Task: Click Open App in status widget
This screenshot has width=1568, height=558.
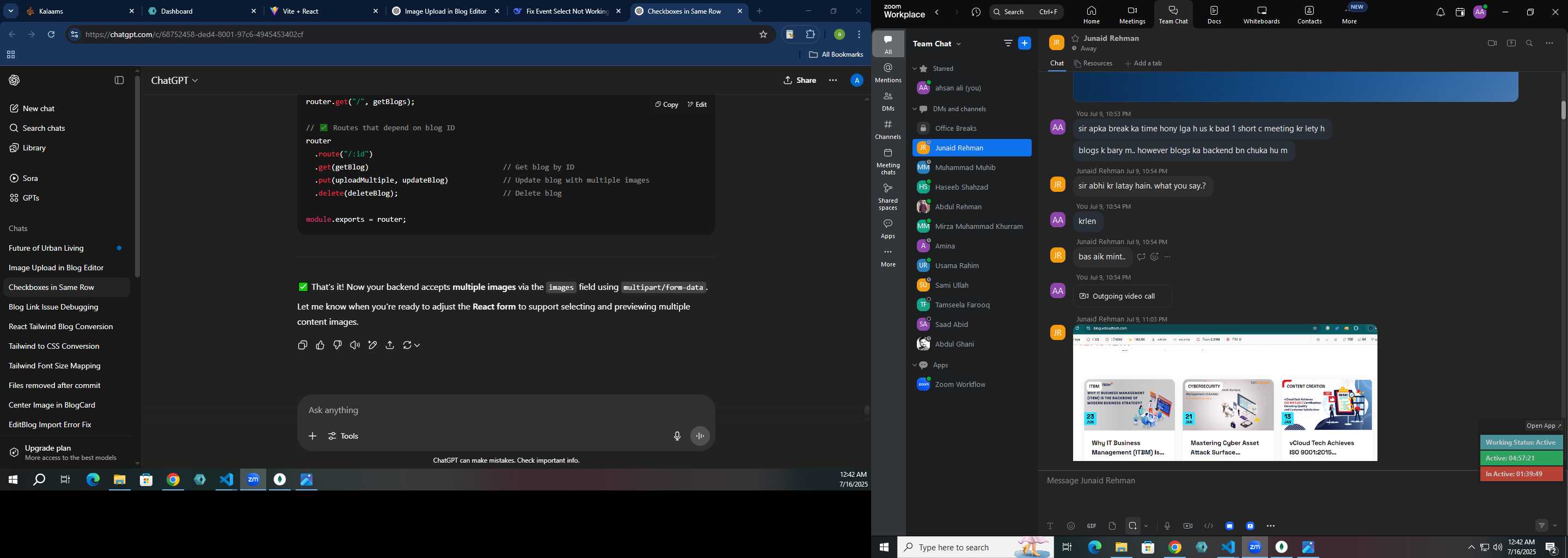Action: pyautogui.click(x=1543, y=426)
